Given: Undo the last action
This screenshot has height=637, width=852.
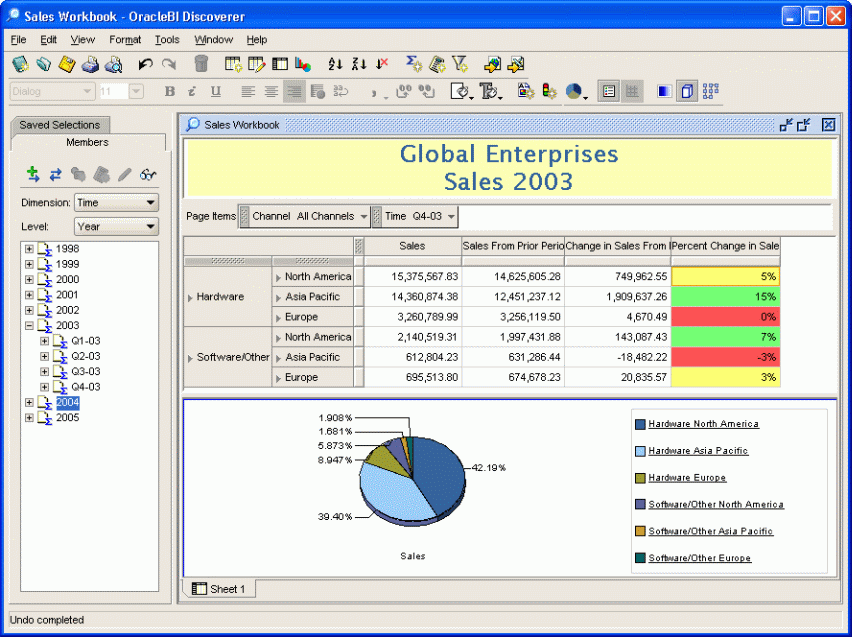Looking at the screenshot, I should pos(145,64).
